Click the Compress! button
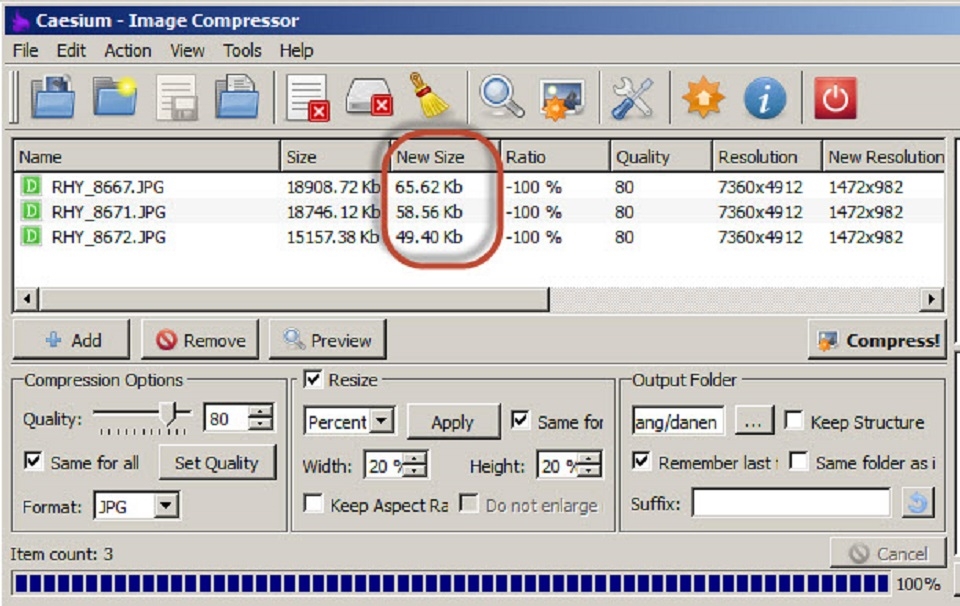Viewport: 960px width, 606px height. click(877, 340)
